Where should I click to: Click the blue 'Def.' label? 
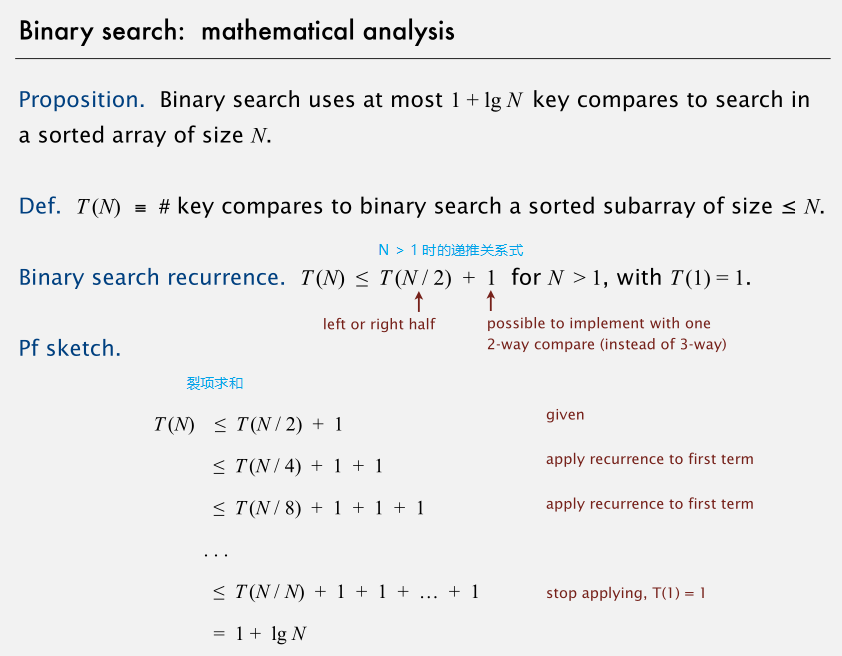(40, 206)
